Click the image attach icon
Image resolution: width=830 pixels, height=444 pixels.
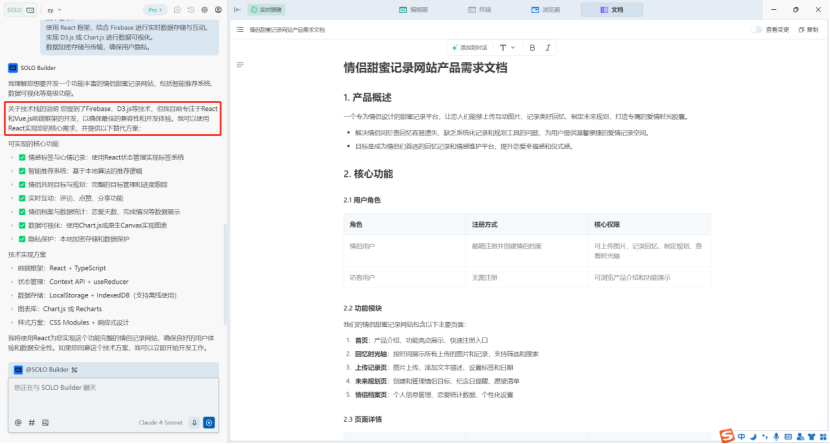(x=45, y=422)
